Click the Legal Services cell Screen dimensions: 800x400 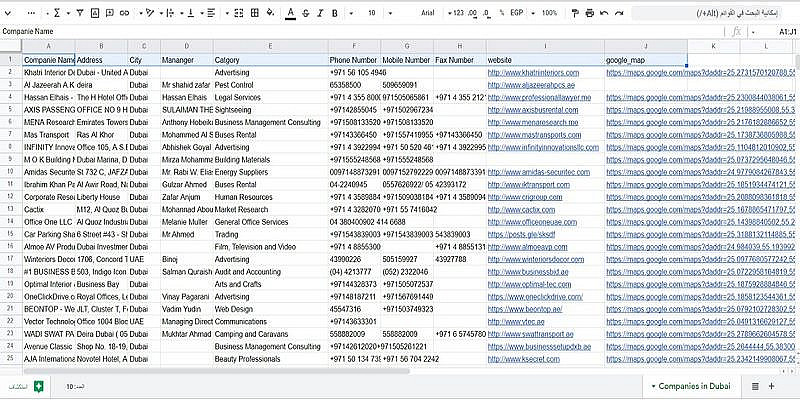click(271, 97)
